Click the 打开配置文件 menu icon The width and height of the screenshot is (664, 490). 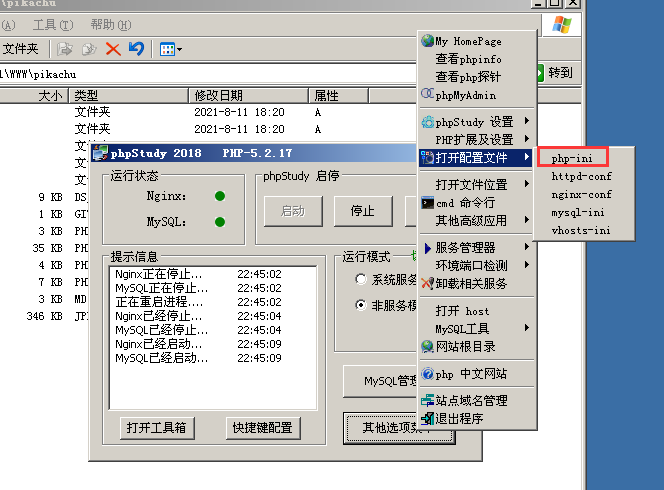point(428,158)
